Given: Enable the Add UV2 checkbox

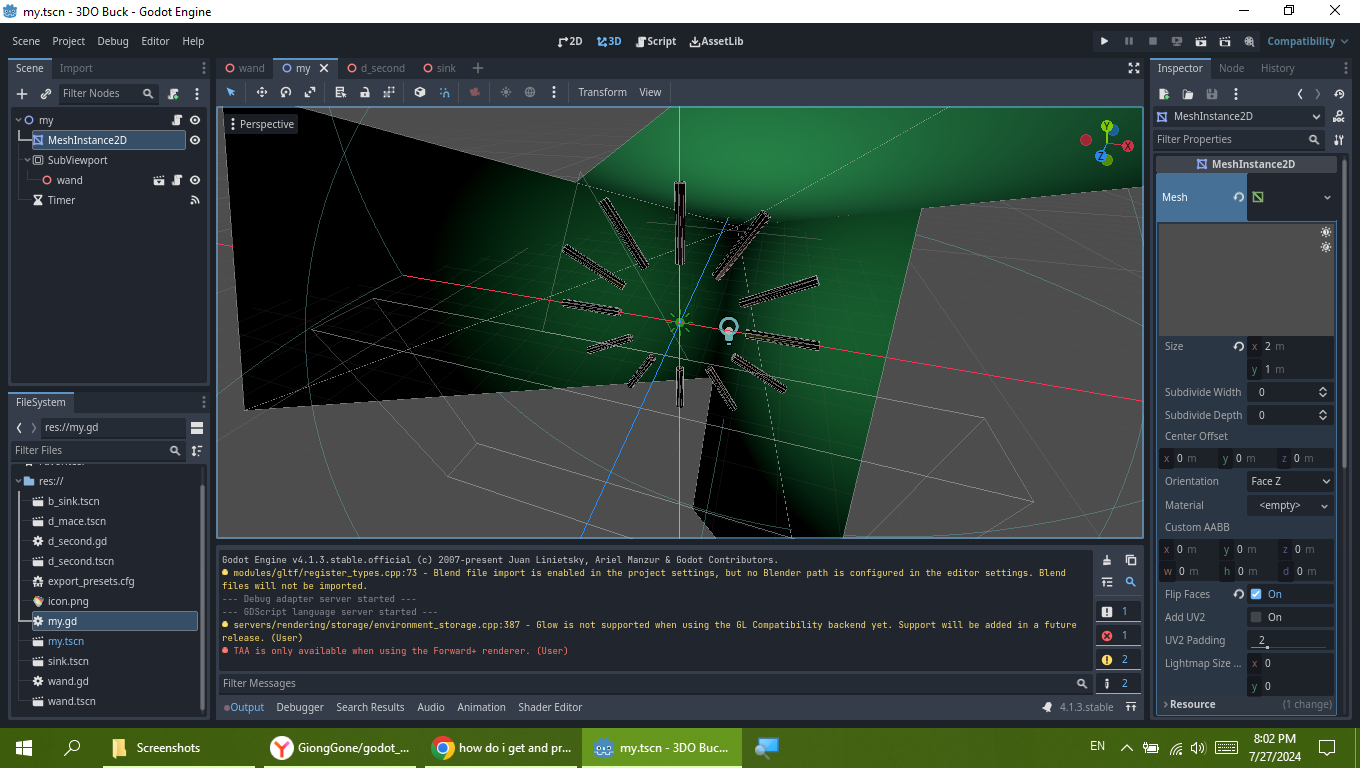Looking at the screenshot, I should pyautogui.click(x=1256, y=617).
